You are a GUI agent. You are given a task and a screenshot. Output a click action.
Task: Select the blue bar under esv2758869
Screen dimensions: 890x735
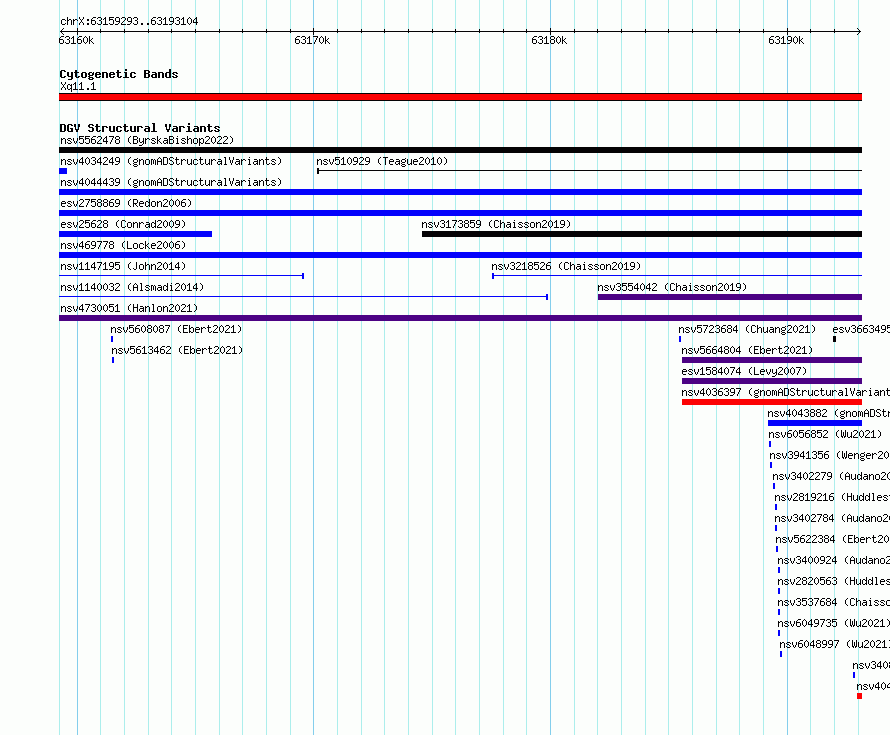(x=460, y=213)
